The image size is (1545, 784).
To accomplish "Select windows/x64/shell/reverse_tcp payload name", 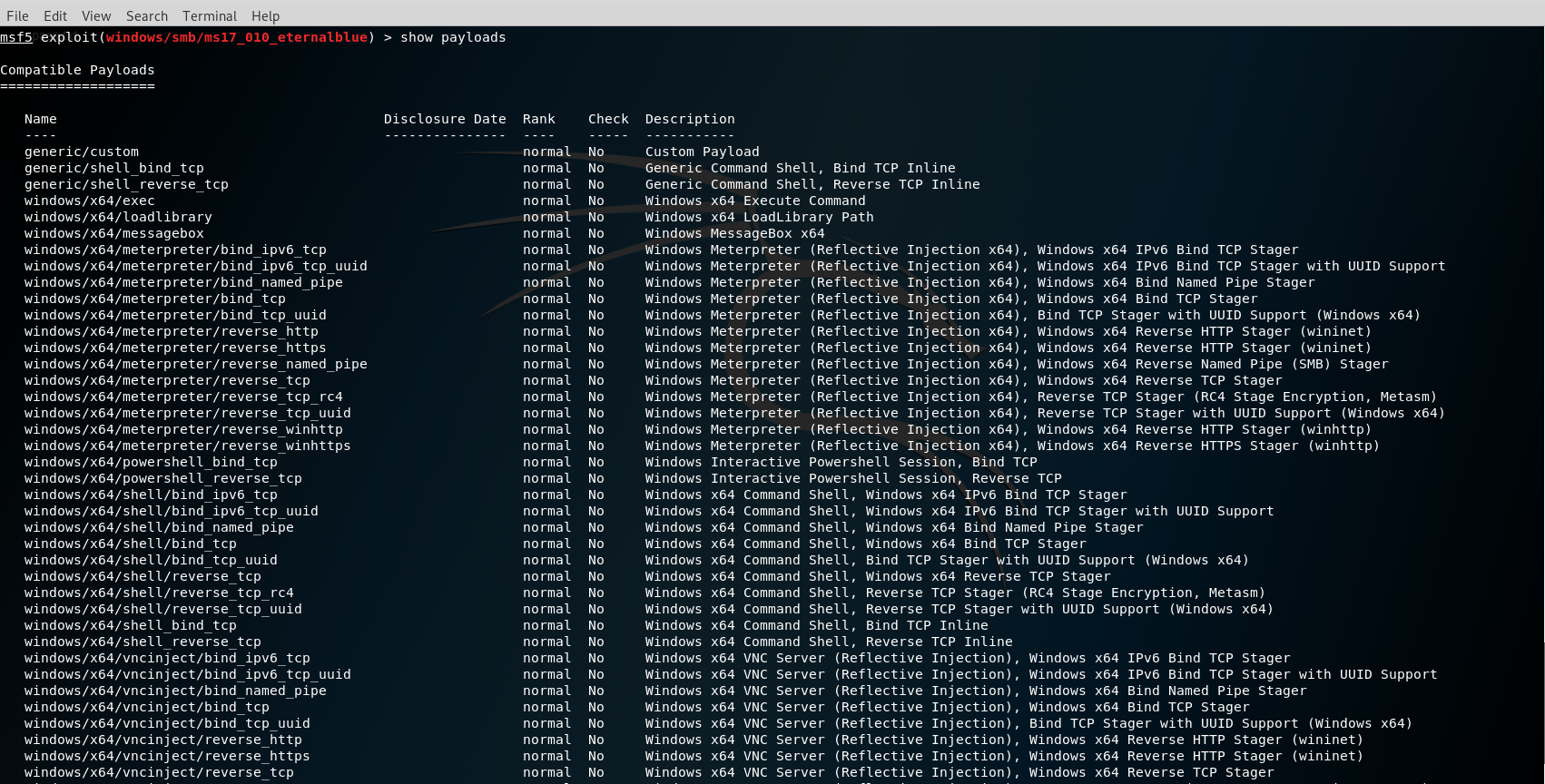I will (x=143, y=576).
